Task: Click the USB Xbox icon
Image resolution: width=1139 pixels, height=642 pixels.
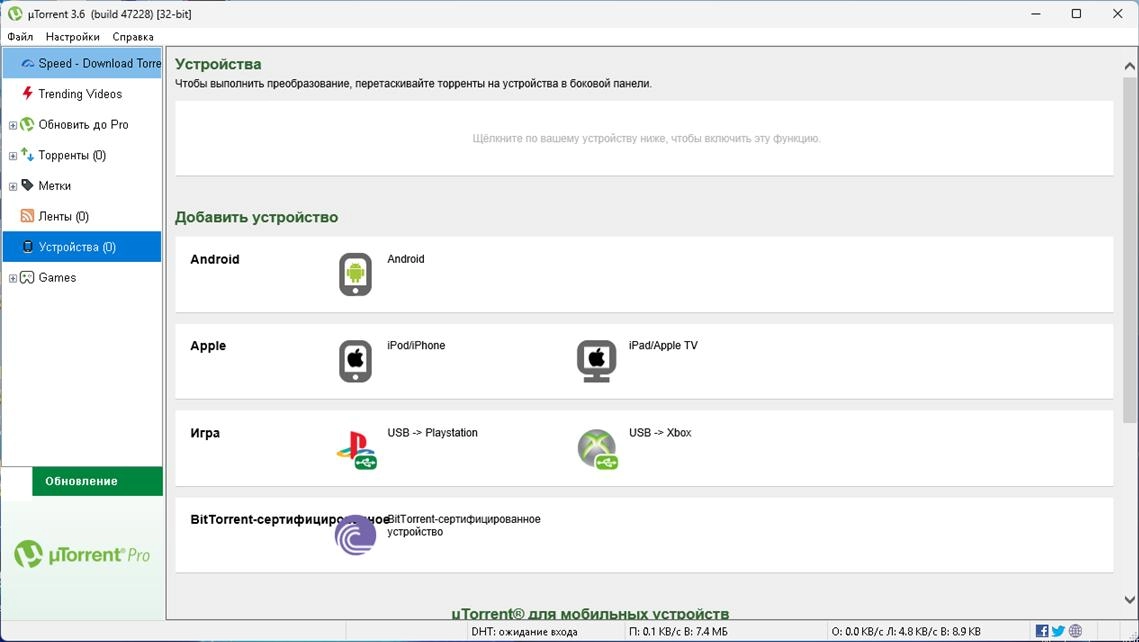Action: [597, 450]
